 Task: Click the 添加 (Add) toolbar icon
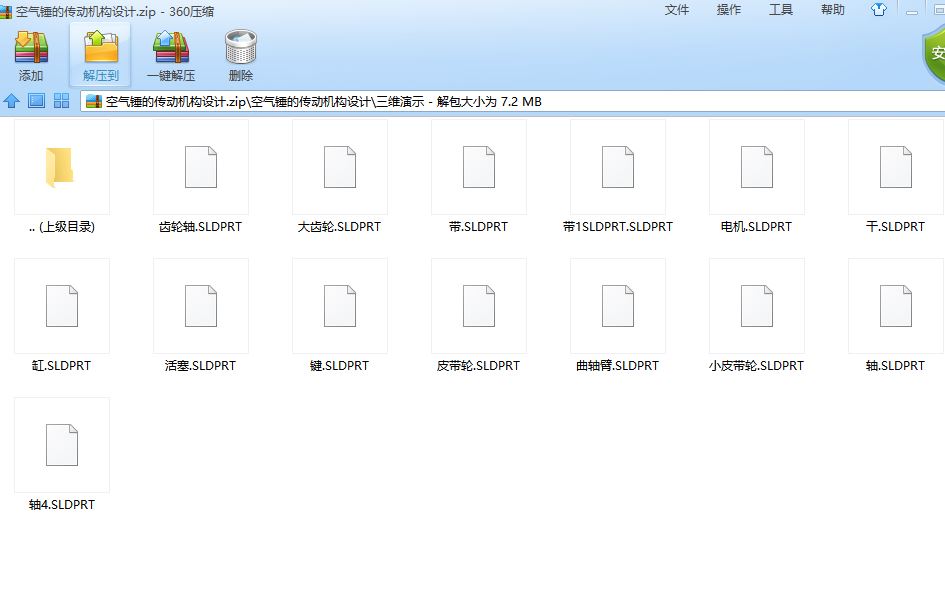click(x=31, y=48)
